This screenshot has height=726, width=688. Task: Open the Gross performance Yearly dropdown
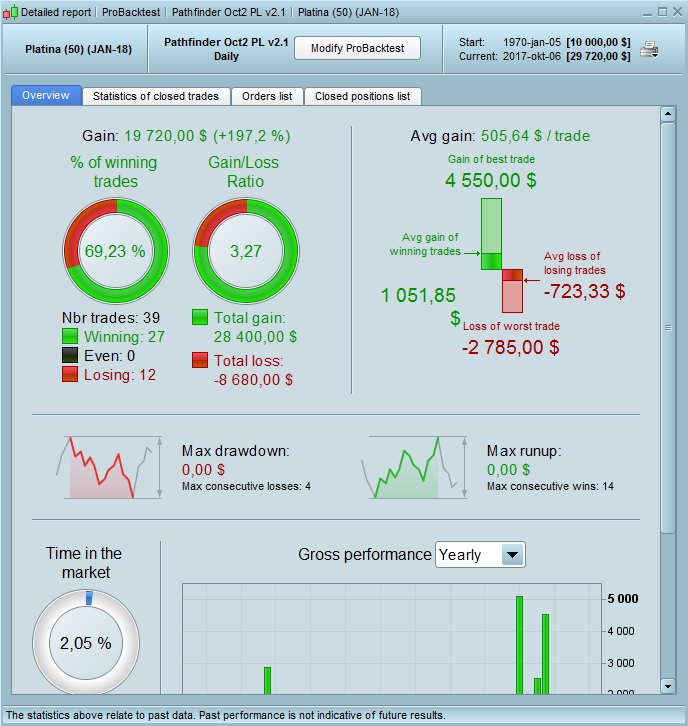coord(480,554)
